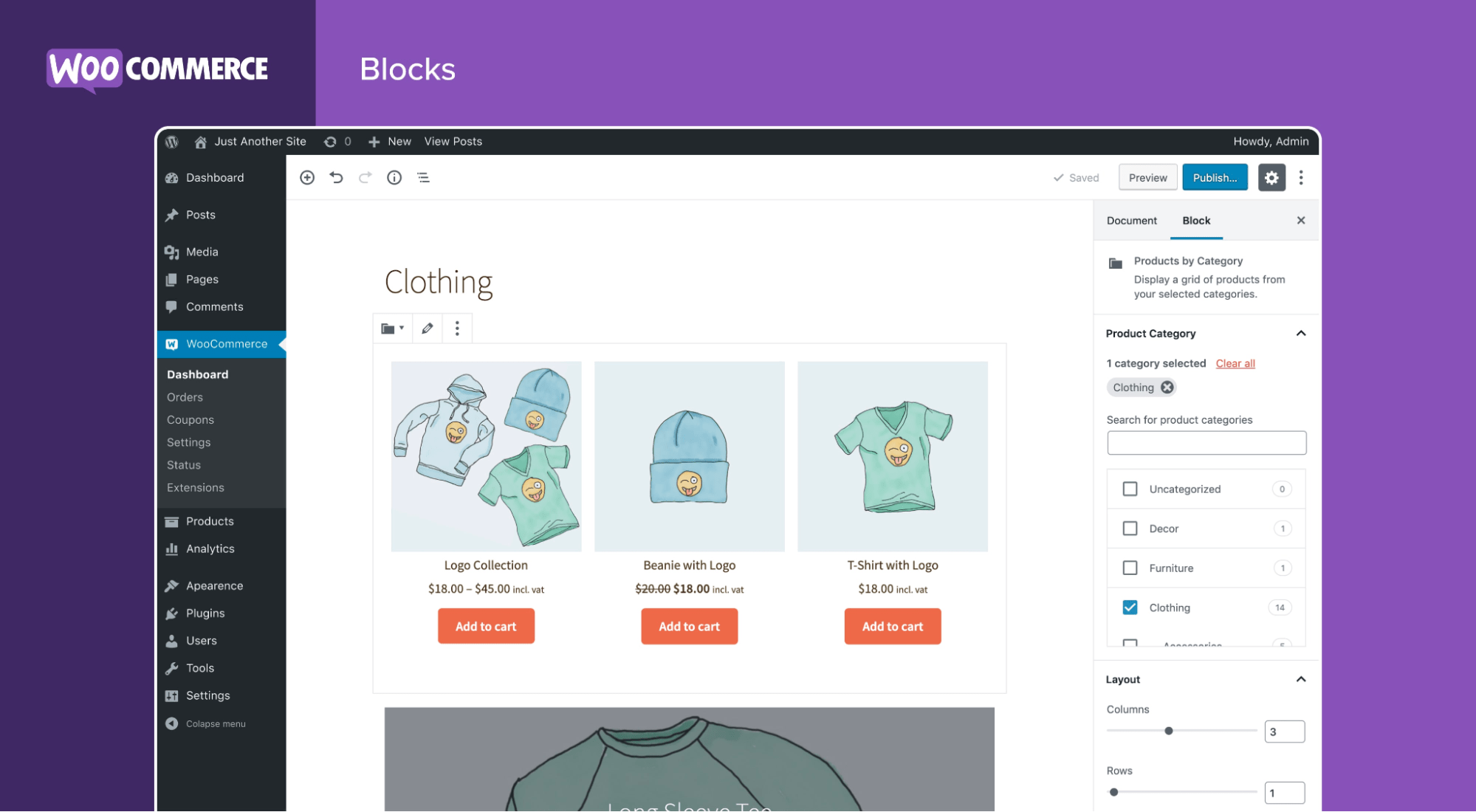Click the block information icon
1476x812 pixels.
pyautogui.click(x=394, y=177)
